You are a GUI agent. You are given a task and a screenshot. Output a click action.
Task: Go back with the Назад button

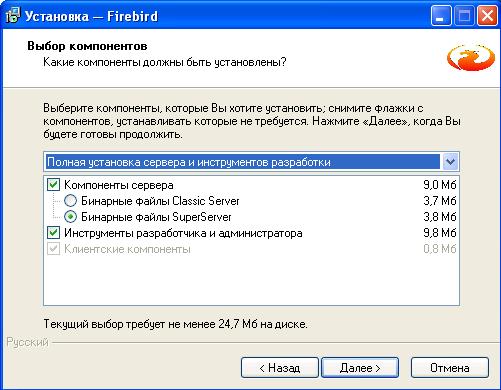click(x=280, y=368)
